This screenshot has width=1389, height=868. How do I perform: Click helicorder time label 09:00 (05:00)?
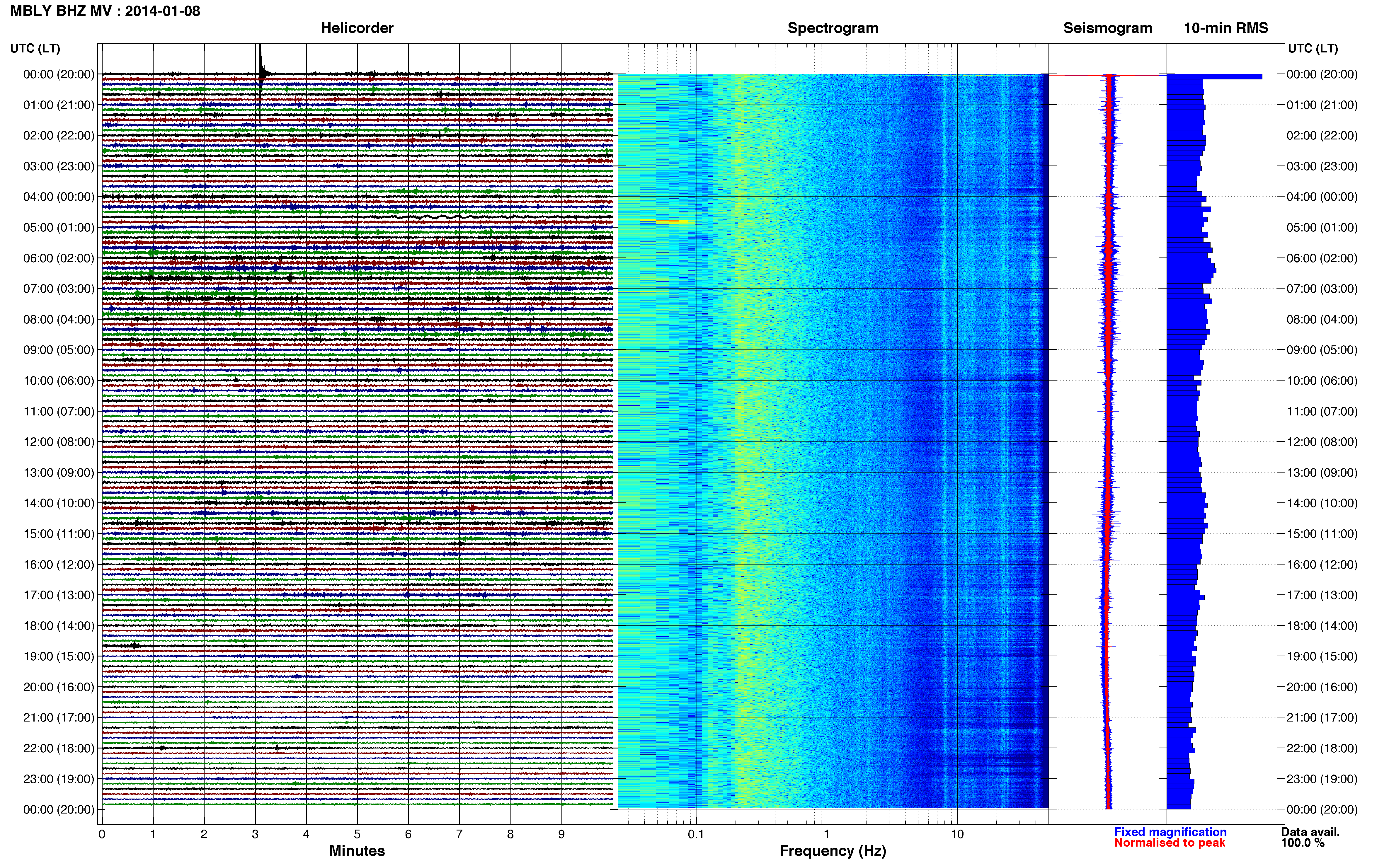click(59, 350)
